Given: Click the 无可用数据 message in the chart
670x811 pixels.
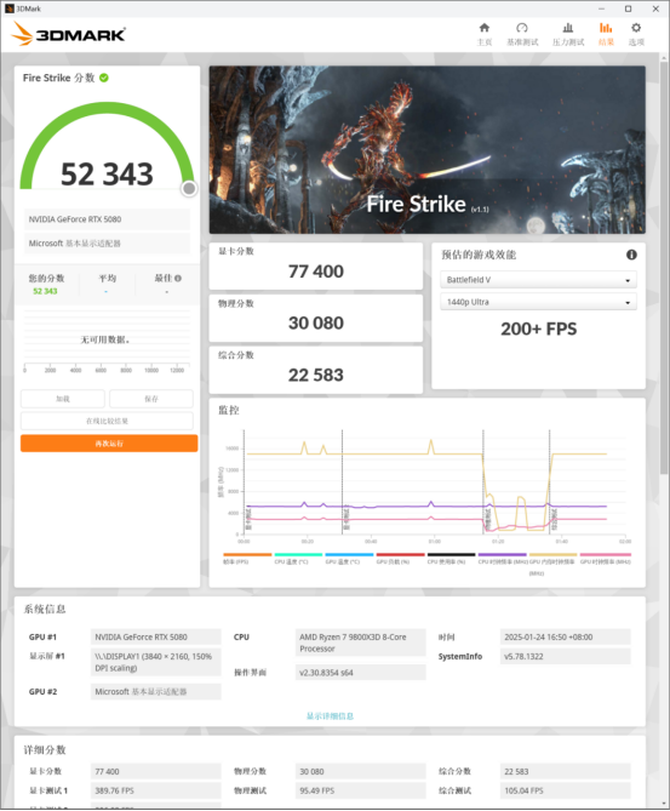Looking at the screenshot, I should (x=105, y=340).
